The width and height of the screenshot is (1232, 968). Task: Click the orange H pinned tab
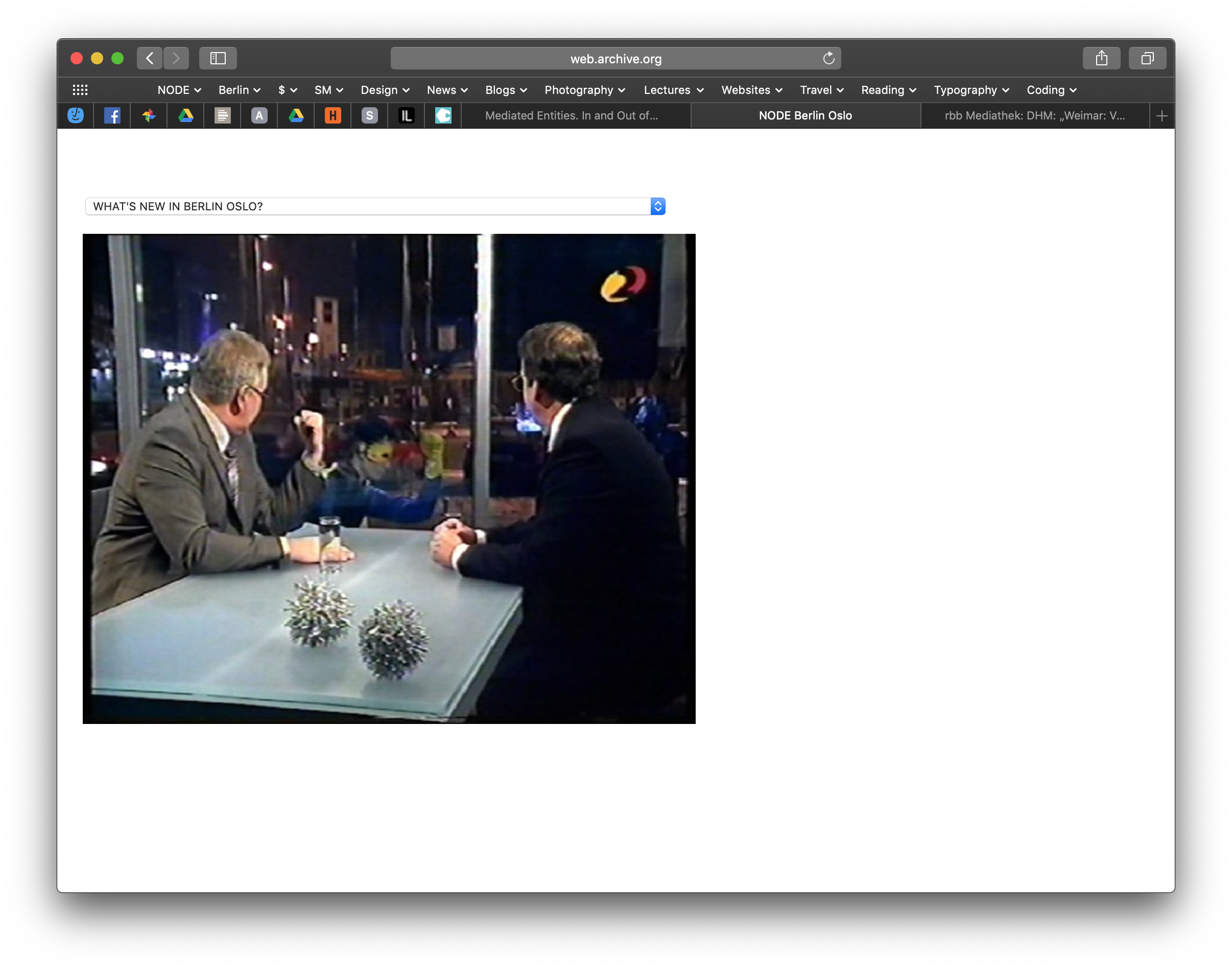click(x=333, y=115)
